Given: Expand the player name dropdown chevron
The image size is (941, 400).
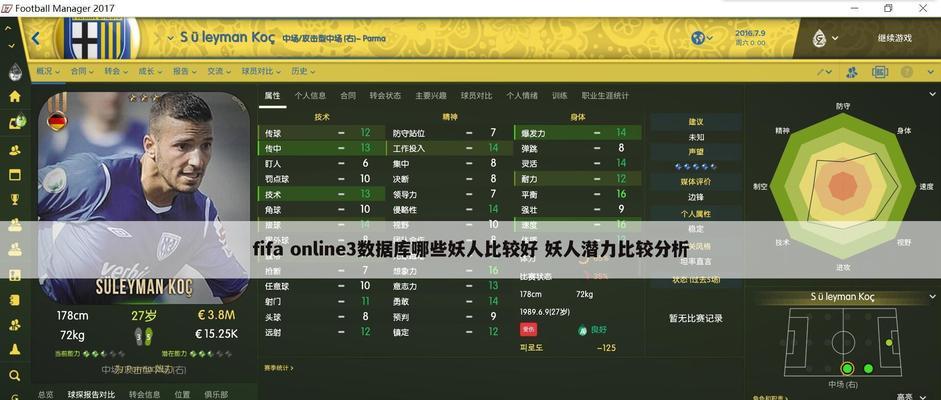Looking at the screenshot, I should click(x=171, y=38).
